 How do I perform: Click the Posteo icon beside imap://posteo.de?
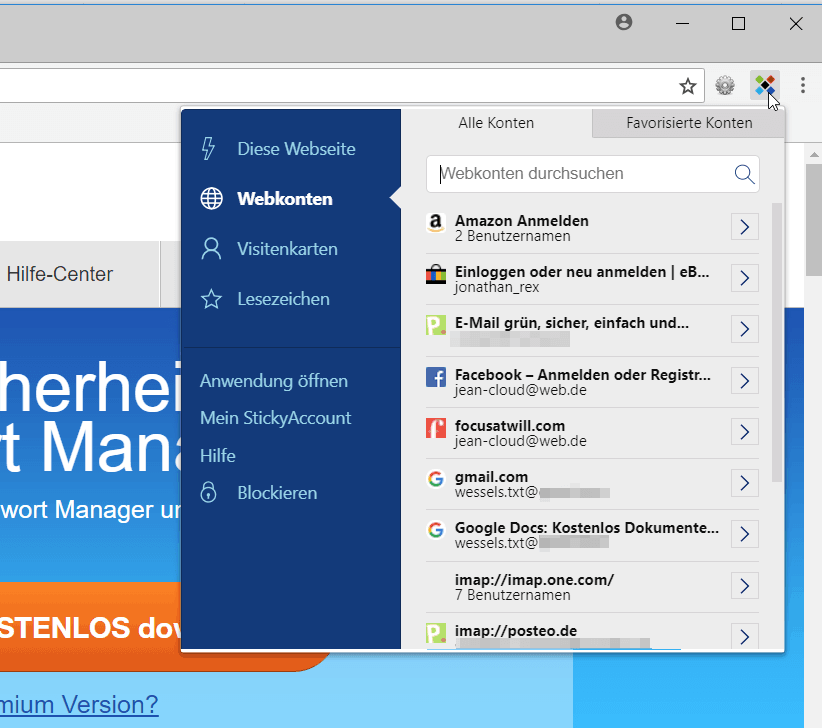[436, 633]
